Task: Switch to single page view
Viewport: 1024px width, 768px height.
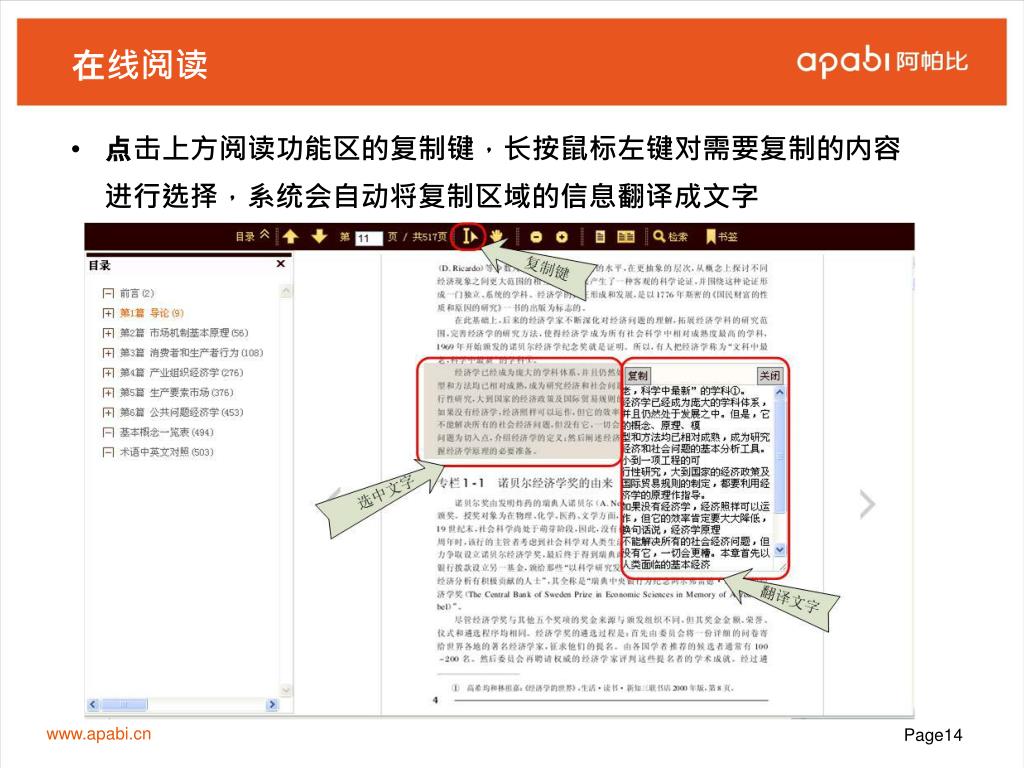Action: pos(600,236)
